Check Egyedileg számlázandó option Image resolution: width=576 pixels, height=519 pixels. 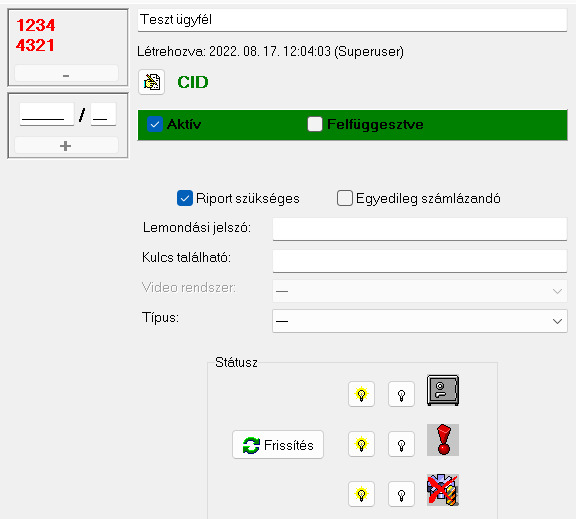[x=345, y=198]
